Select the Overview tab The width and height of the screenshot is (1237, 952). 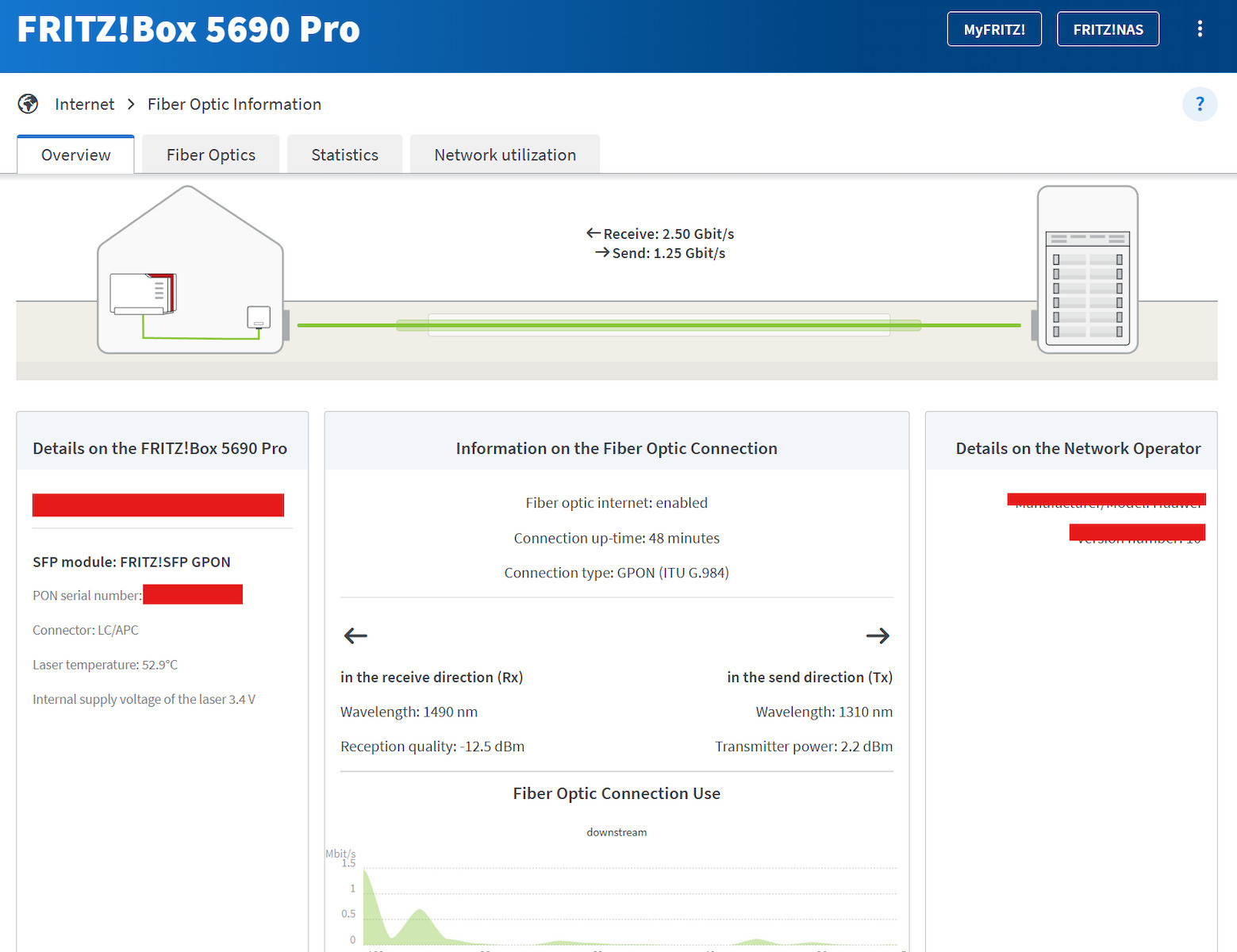[75, 155]
